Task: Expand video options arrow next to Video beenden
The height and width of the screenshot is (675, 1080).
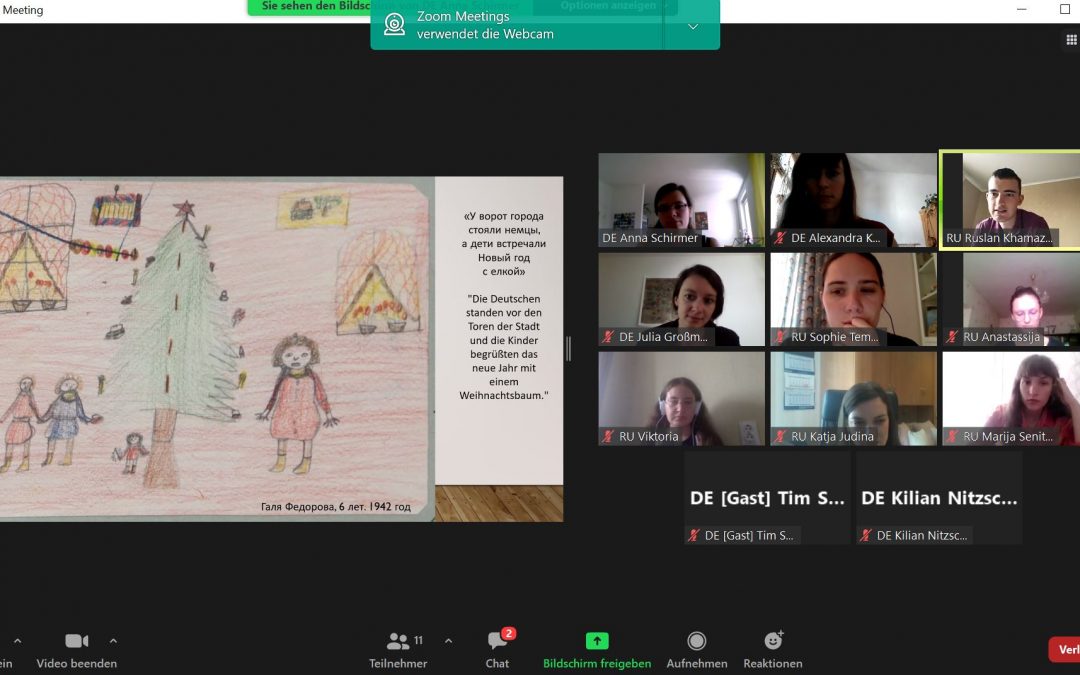Action: click(113, 641)
